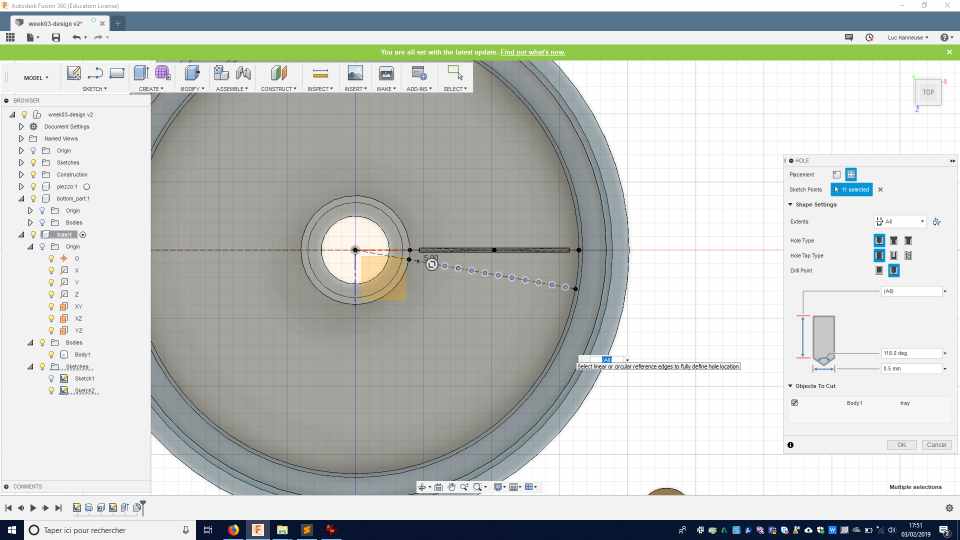
Task: Open dropdown arrow of 118.0 deg field
Action: pyautogui.click(x=945, y=353)
